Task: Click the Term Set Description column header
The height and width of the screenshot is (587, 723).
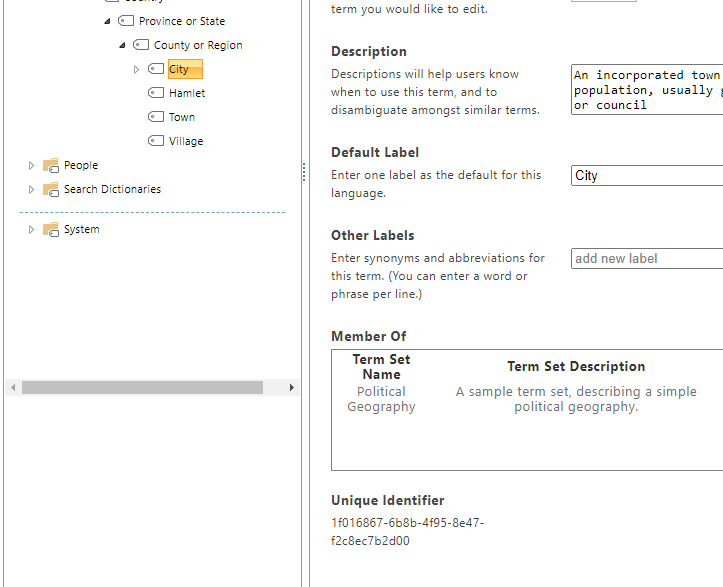Action: click(x=576, y=367)
